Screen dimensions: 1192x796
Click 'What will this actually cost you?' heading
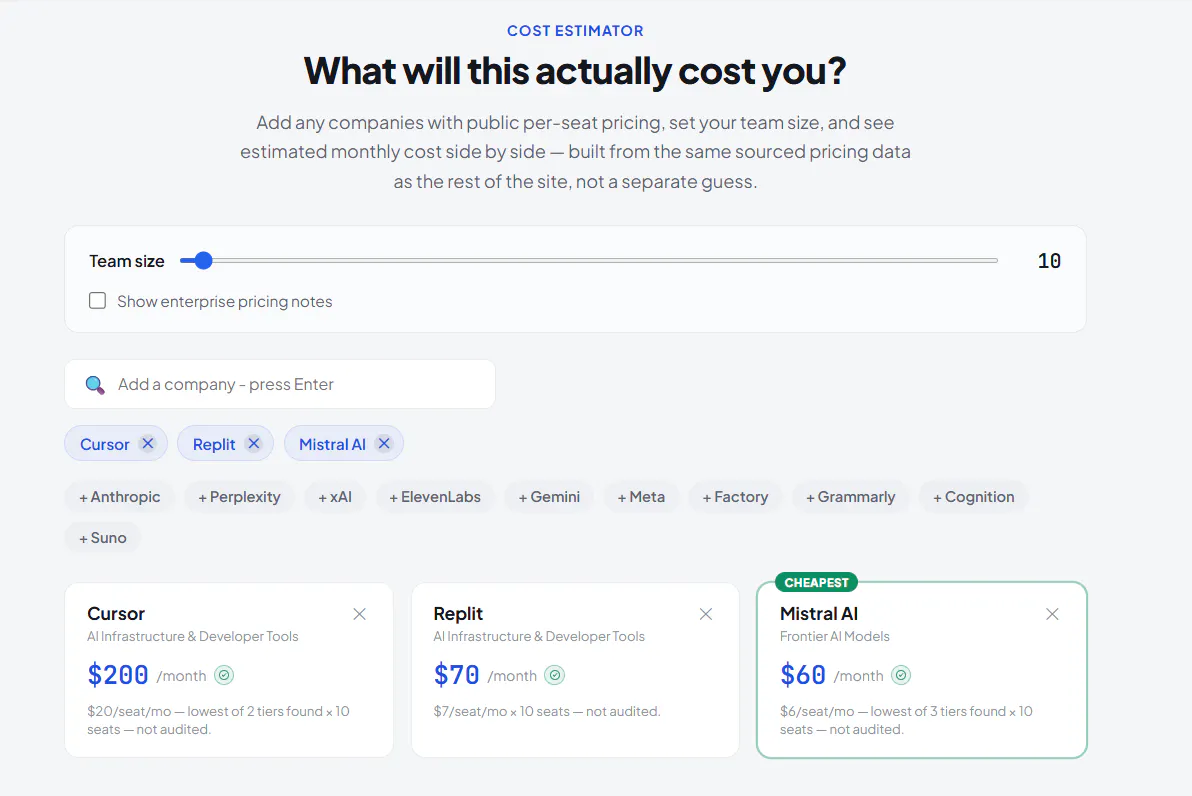pyautogui.click(x=575, y=71)
